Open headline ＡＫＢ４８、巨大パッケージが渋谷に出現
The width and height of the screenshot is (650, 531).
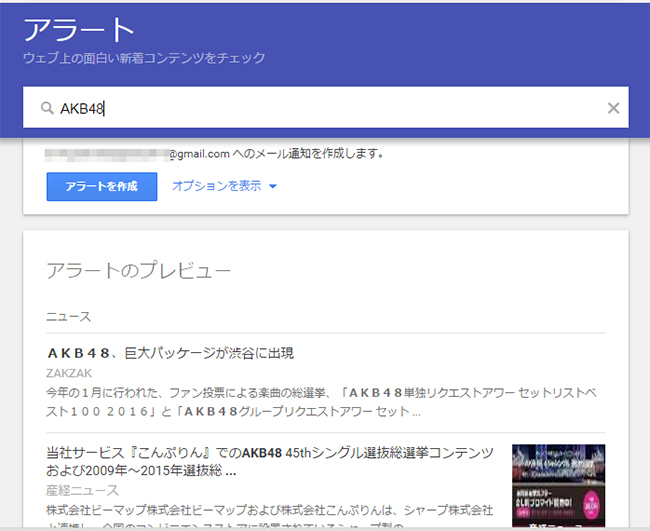[x=170, y=353]
